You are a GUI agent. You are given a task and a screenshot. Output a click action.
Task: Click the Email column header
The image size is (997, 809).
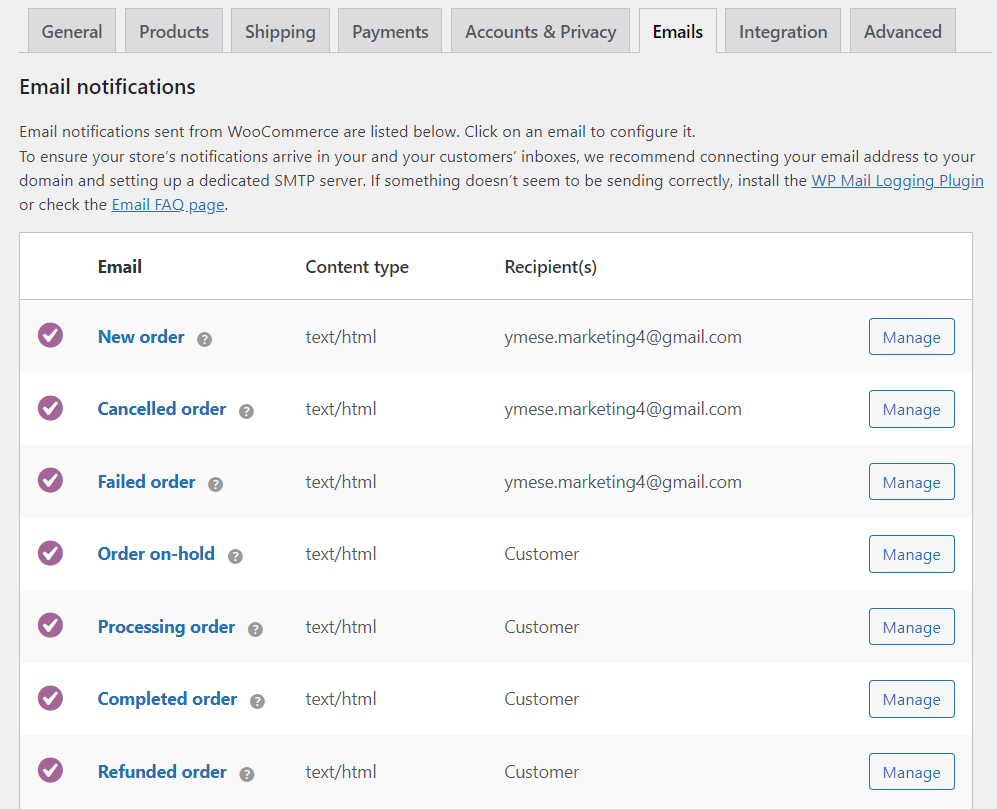click(x=120, y=266)
